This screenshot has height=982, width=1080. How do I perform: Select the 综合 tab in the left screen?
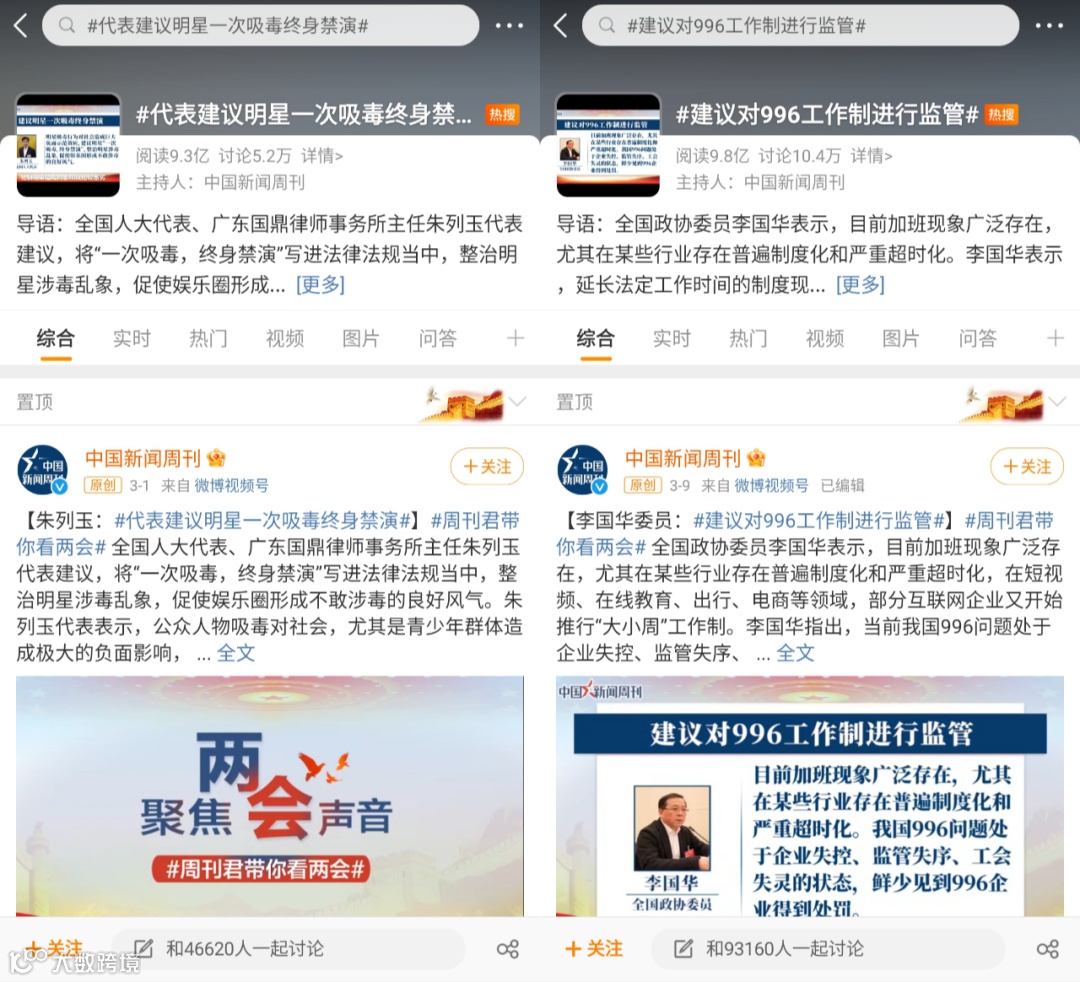56,338
